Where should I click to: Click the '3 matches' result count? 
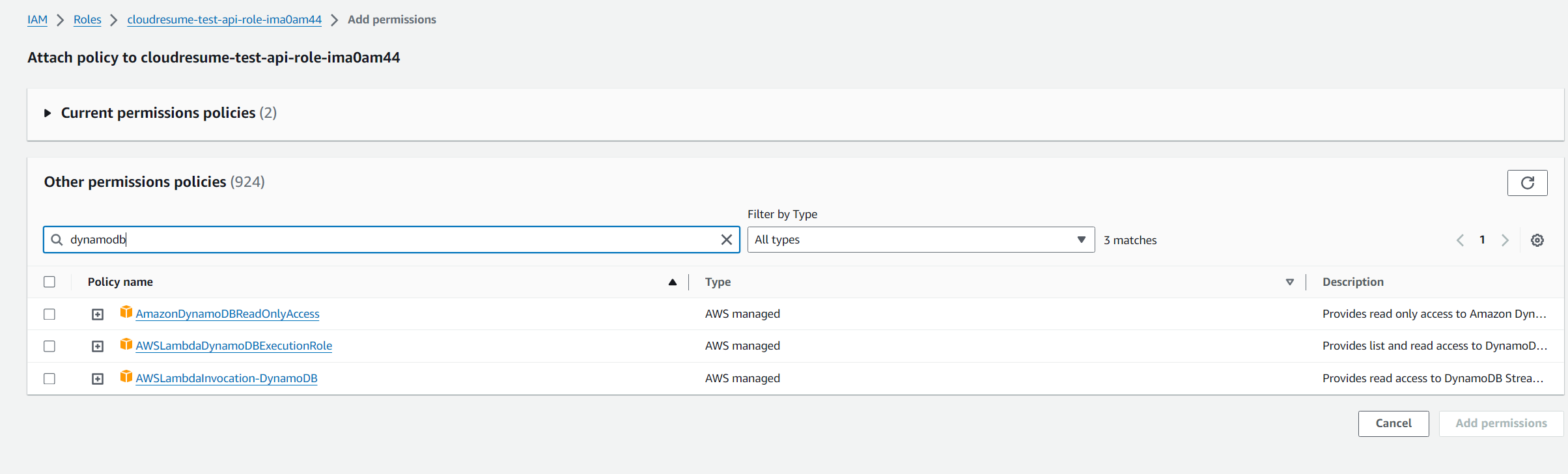(x=1130, y=240)
